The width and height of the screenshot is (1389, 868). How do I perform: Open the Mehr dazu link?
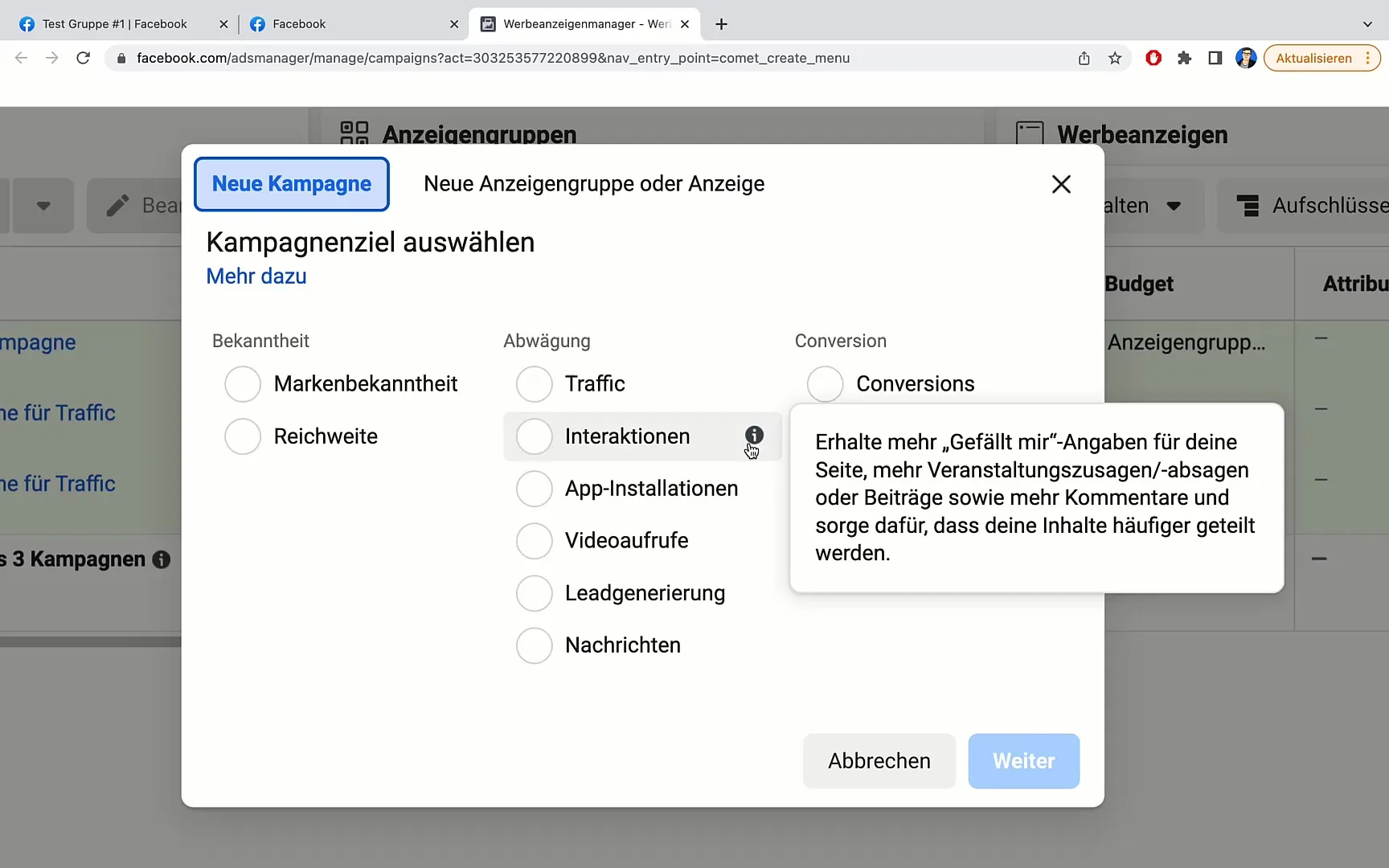[x=256, y=276]
